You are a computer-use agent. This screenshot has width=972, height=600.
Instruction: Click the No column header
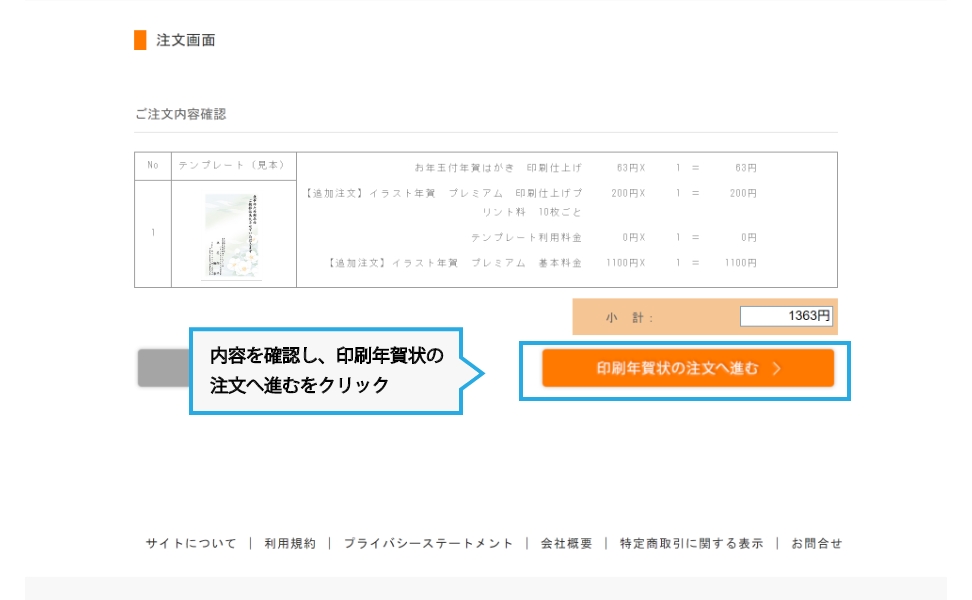[x=153, y=165]
